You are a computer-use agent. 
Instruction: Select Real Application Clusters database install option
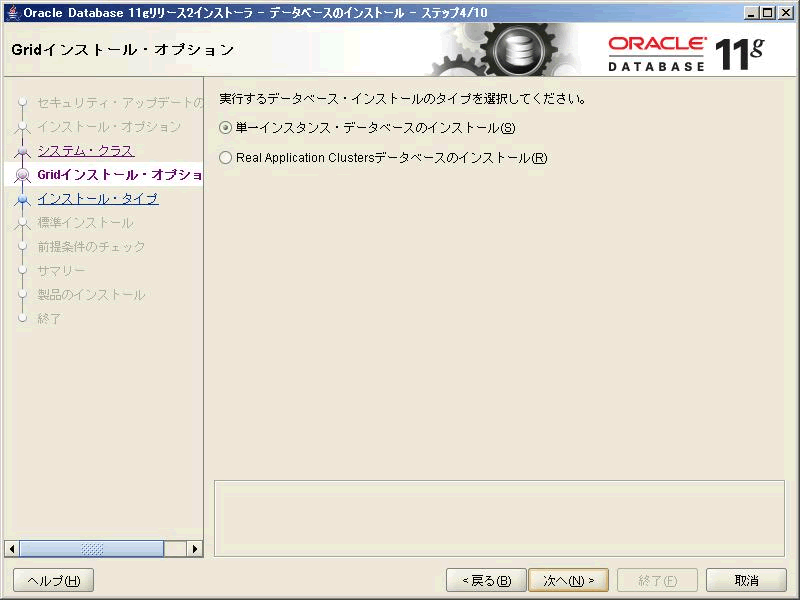225,158
